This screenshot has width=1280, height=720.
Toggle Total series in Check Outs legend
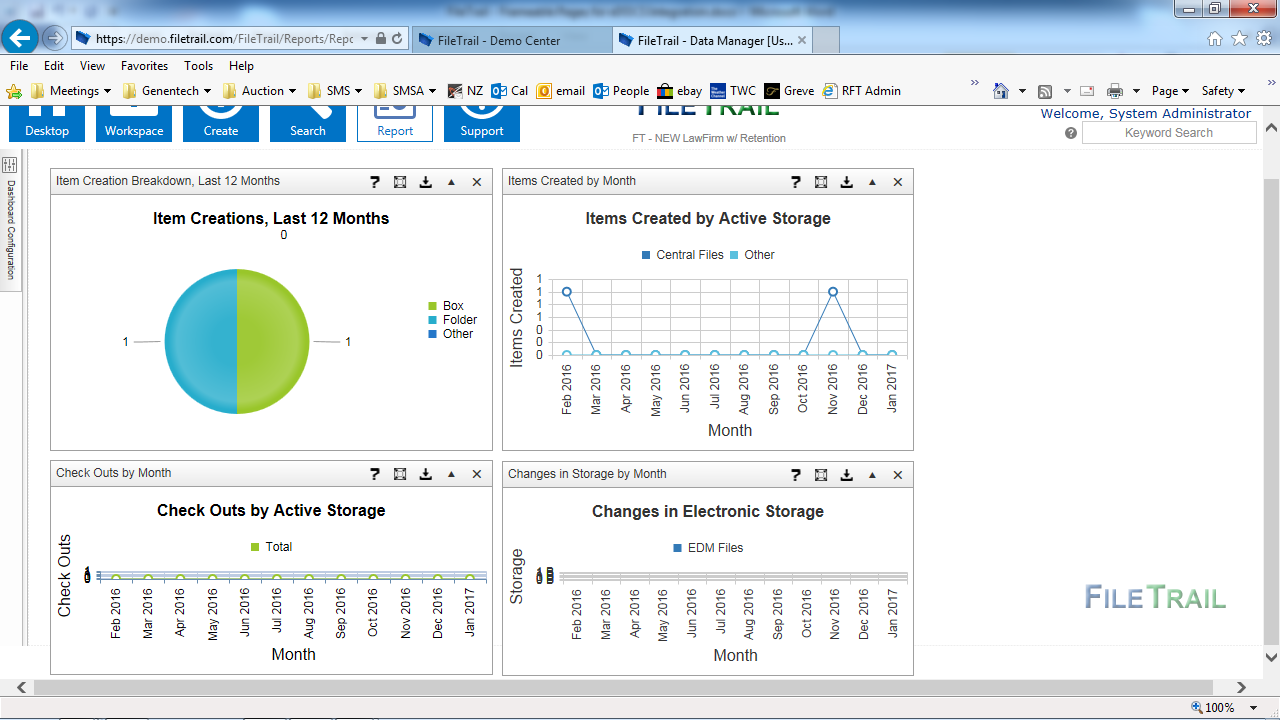271,547
